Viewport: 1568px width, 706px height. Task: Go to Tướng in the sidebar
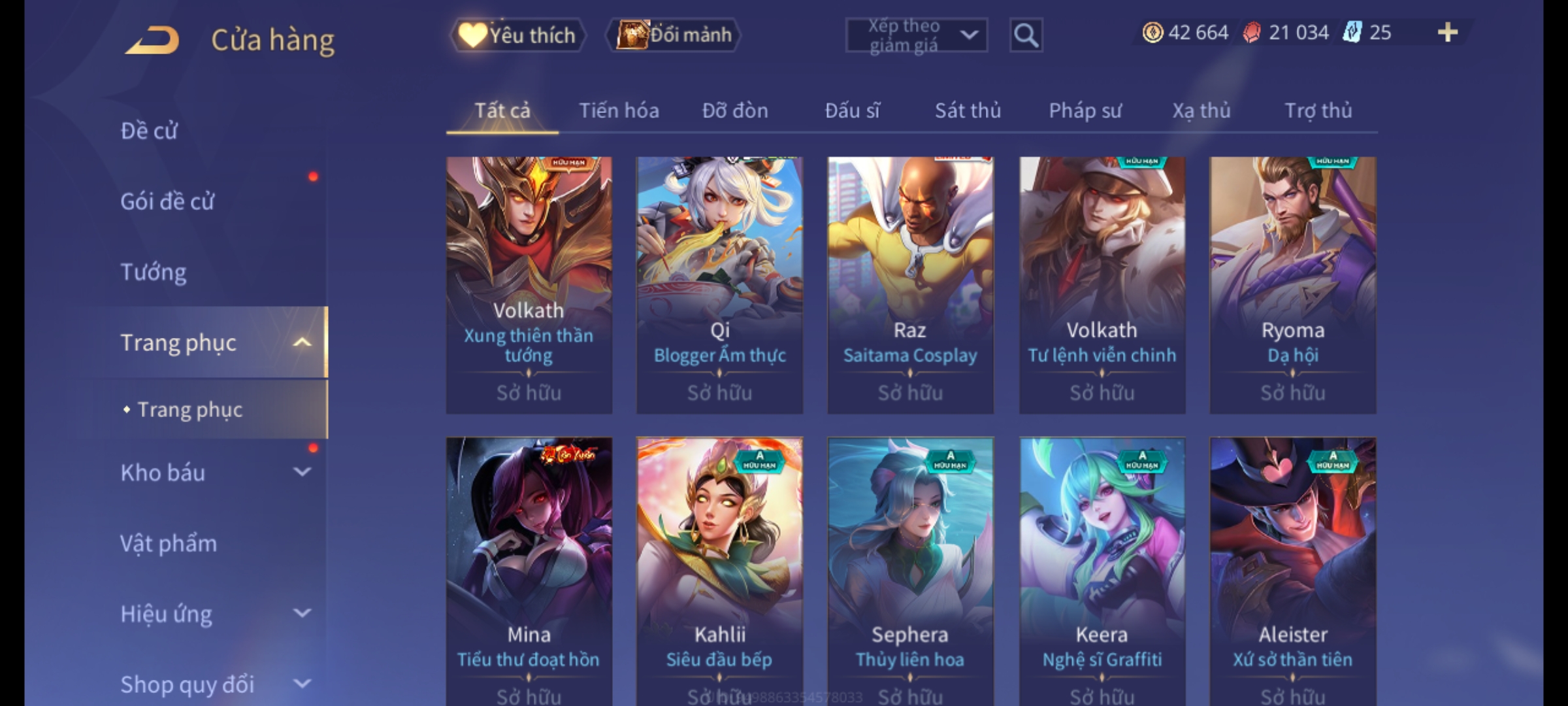click(154, 272)
